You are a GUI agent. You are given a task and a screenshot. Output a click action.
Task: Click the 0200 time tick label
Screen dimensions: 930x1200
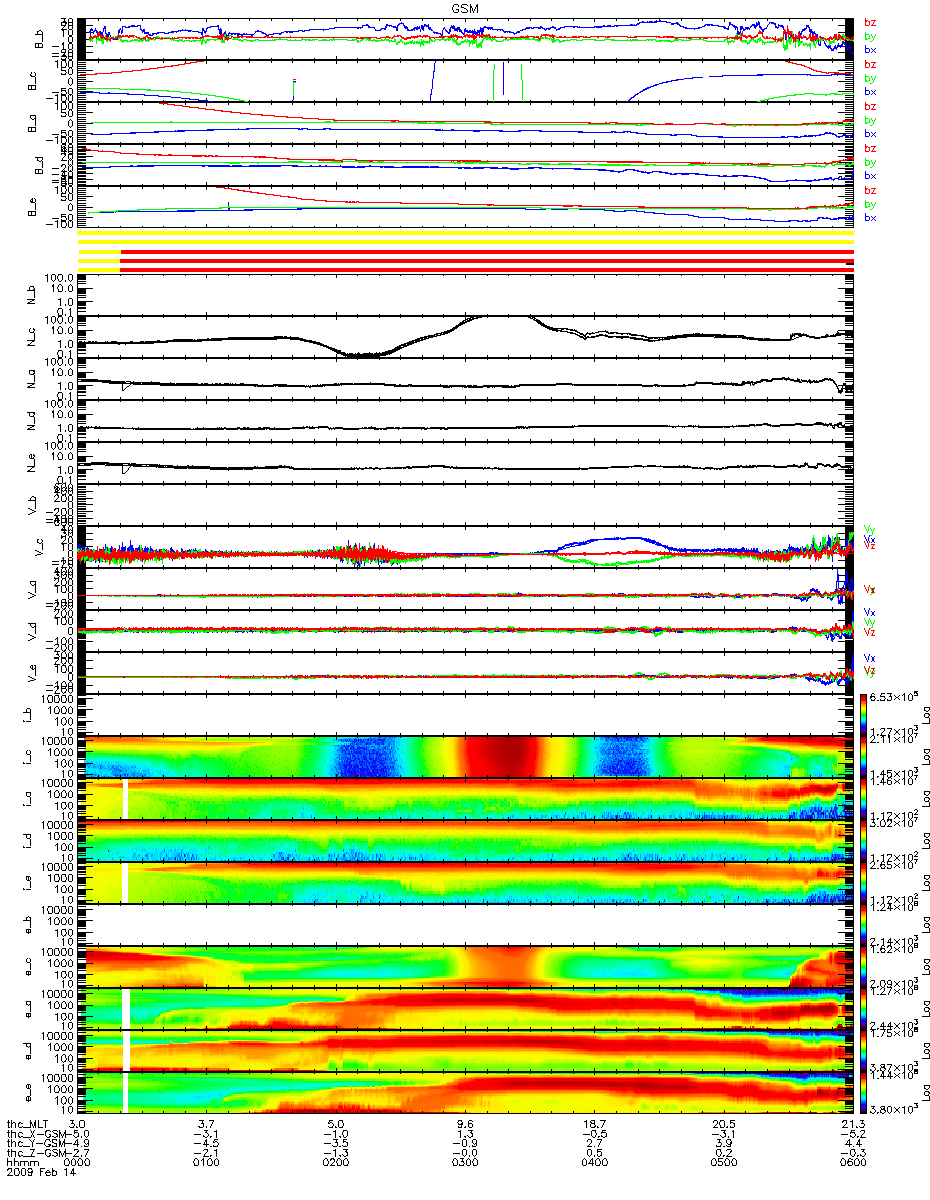[x=336, y=1163]
